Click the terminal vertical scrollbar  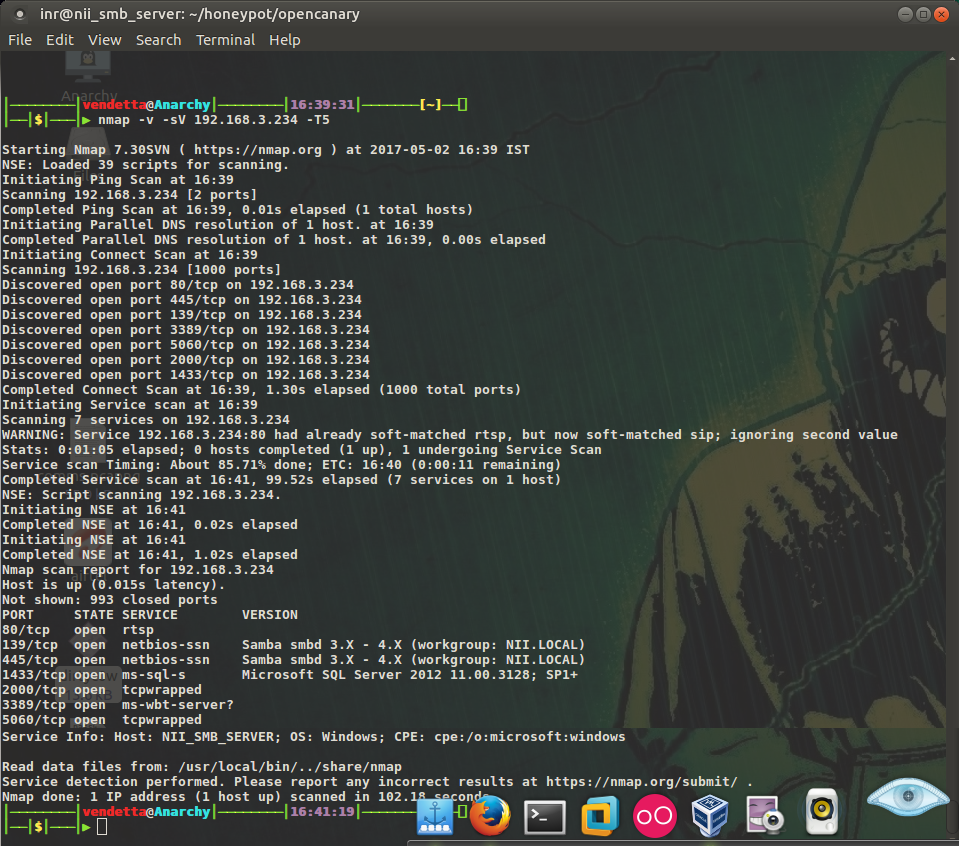[x=952, y=447]
